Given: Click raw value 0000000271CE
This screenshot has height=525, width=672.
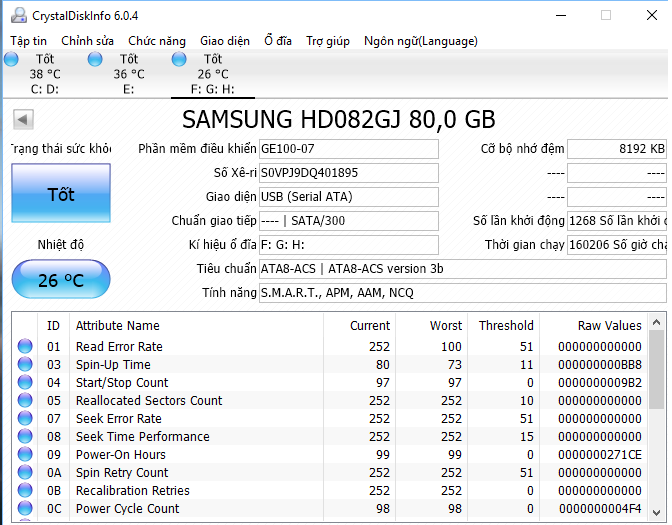Looking at the screenshot, I should pos(600,454).
